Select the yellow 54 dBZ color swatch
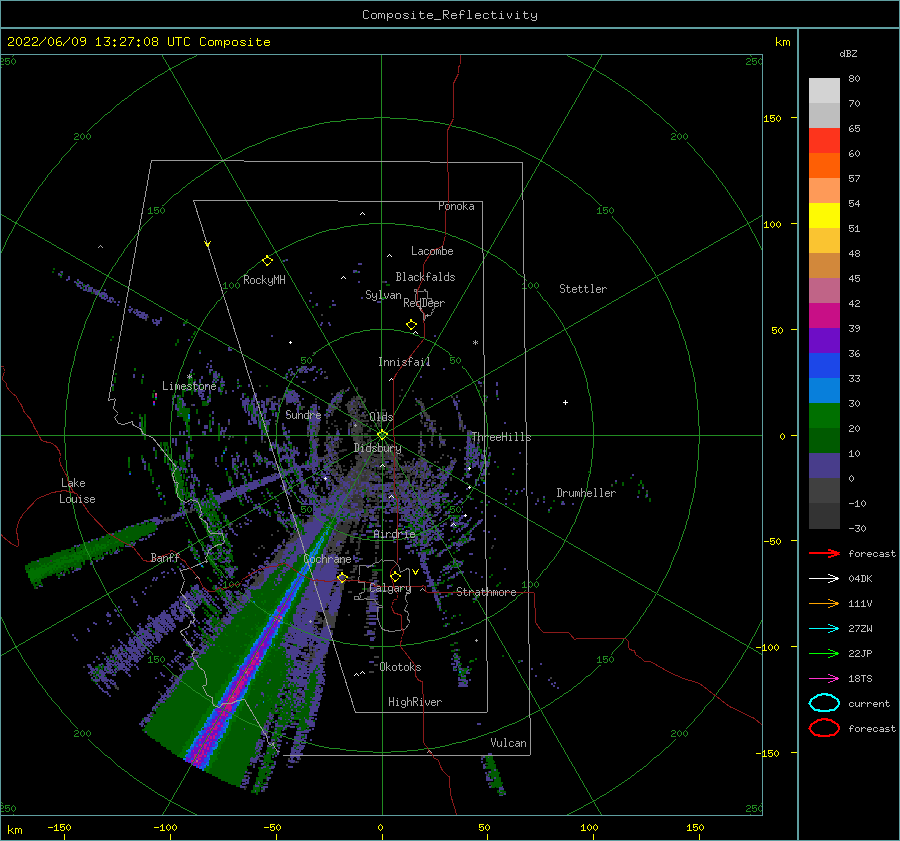Image resolution: width=900 pixels, height=841 pixels. coord(824,215)
